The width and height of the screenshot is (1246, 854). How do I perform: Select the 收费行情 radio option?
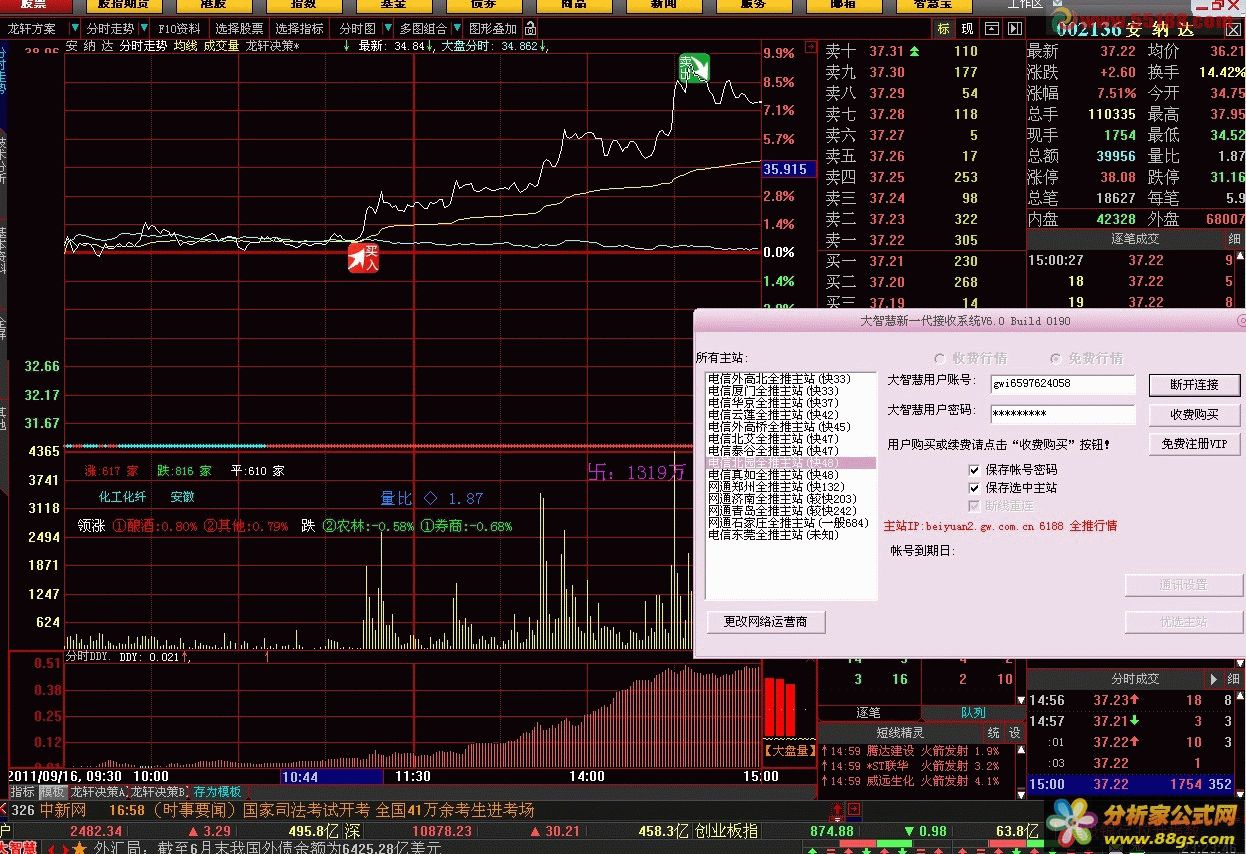(939, 358)
